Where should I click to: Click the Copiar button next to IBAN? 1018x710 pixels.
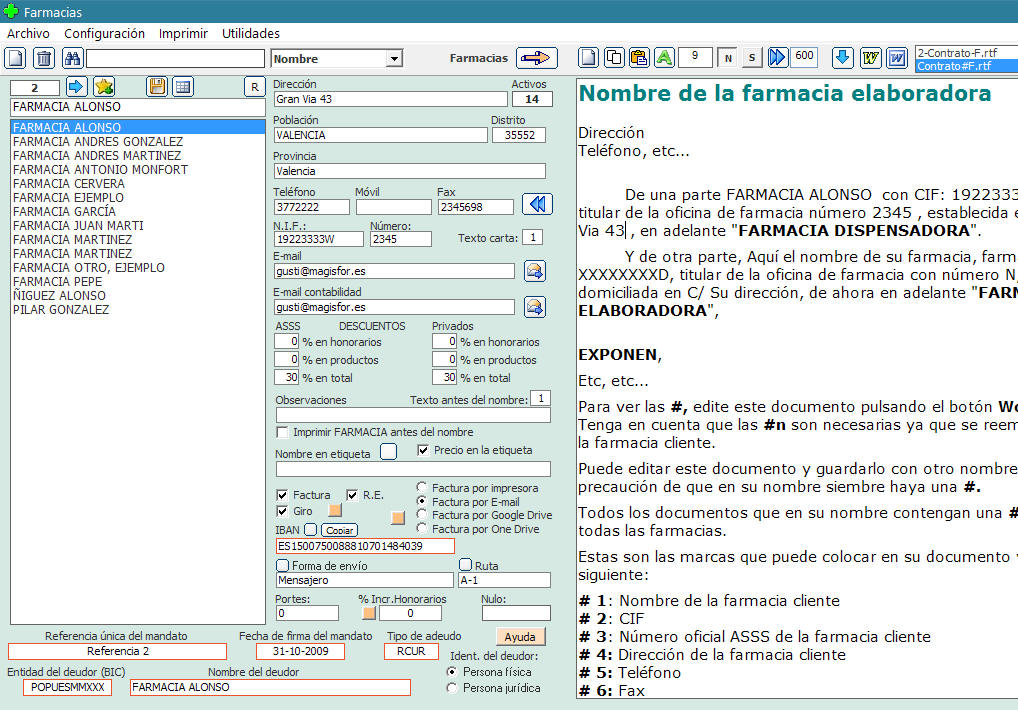point(339,530)
